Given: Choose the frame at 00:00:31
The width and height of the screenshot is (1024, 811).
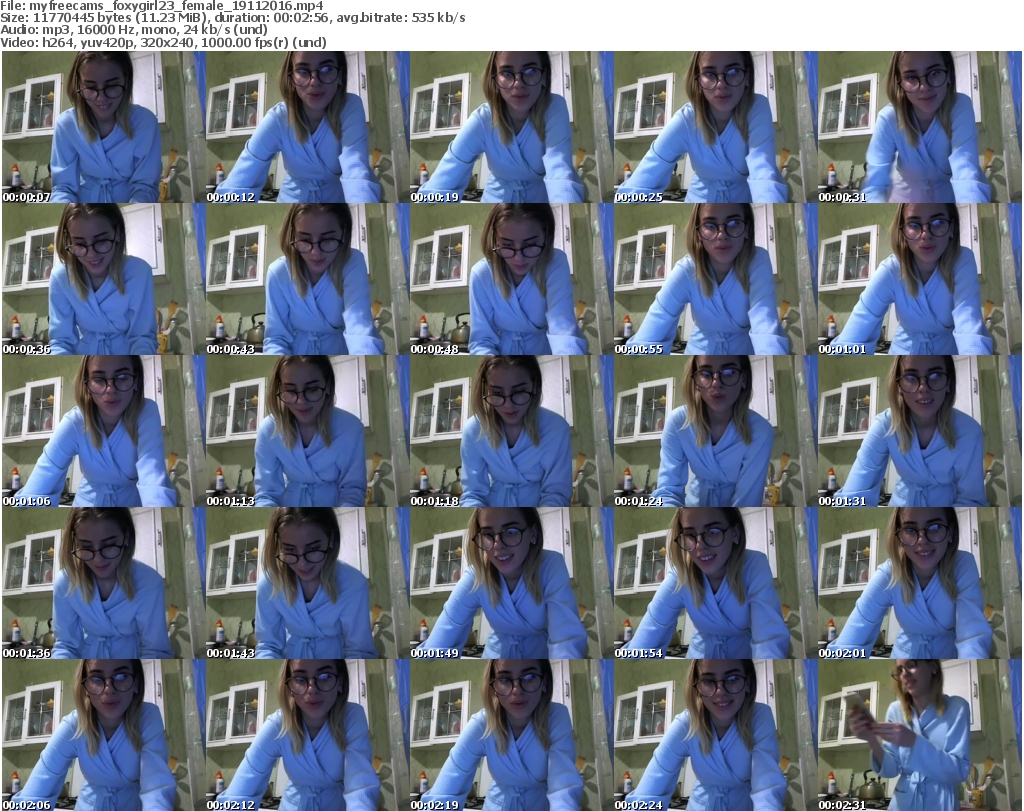Looking at the screenshot, I should [920, 127].
